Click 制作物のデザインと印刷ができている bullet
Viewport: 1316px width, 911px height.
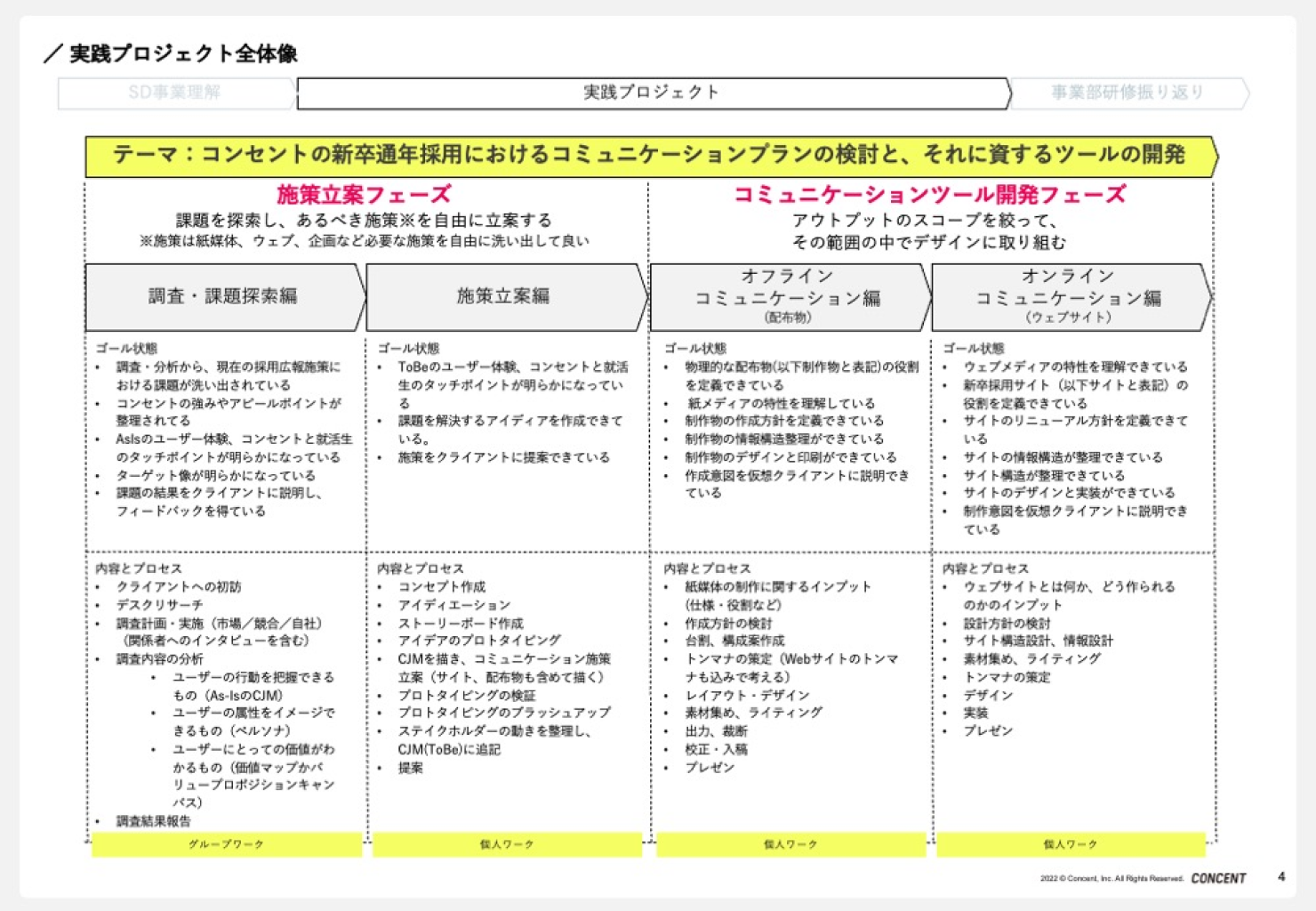point(790,457)
